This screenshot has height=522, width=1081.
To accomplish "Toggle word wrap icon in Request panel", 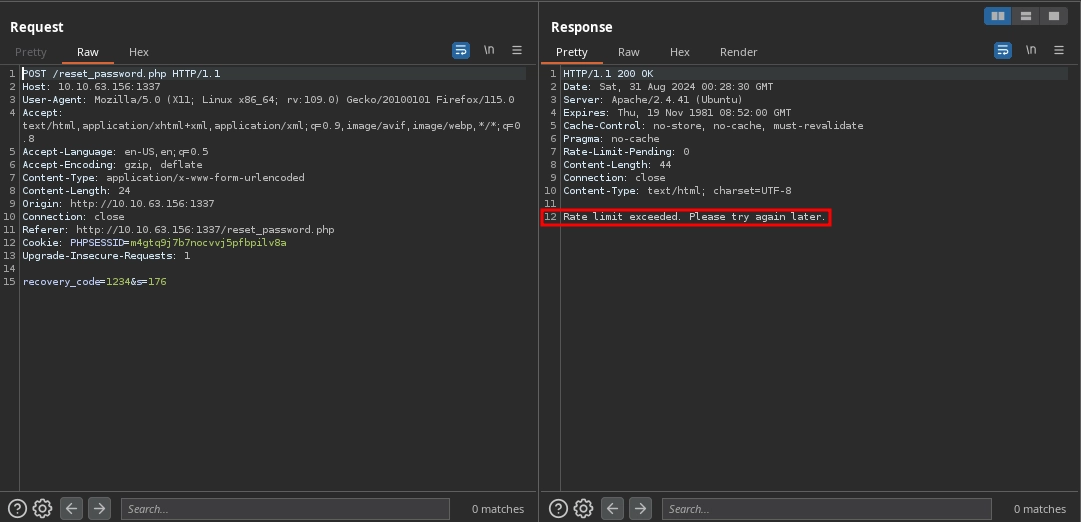I will 460,50.
